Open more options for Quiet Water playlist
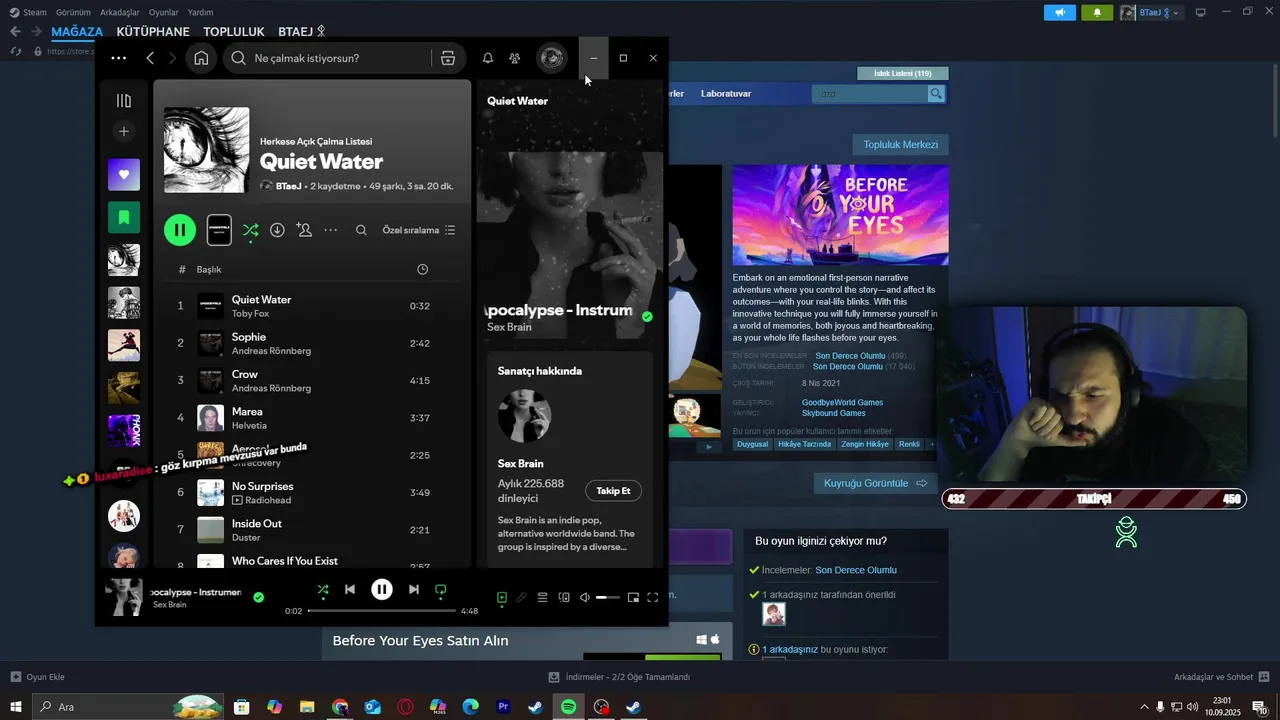Viewport: 1280px width, 720px height. (331, 230)
